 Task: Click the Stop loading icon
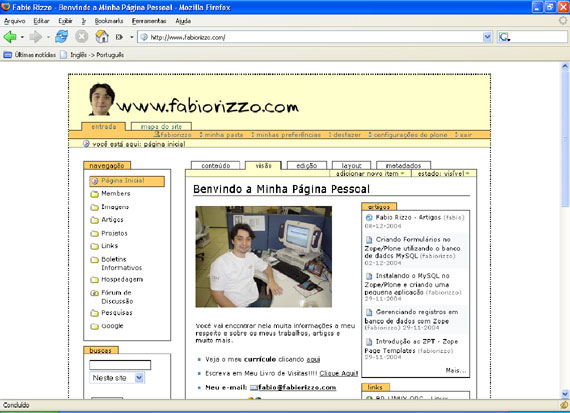click(81, 36)
